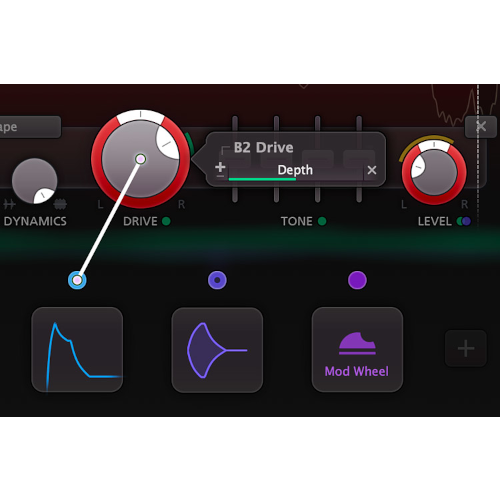Toggle the plus/minus invert icon beside Depth

(x=220, y=169)
